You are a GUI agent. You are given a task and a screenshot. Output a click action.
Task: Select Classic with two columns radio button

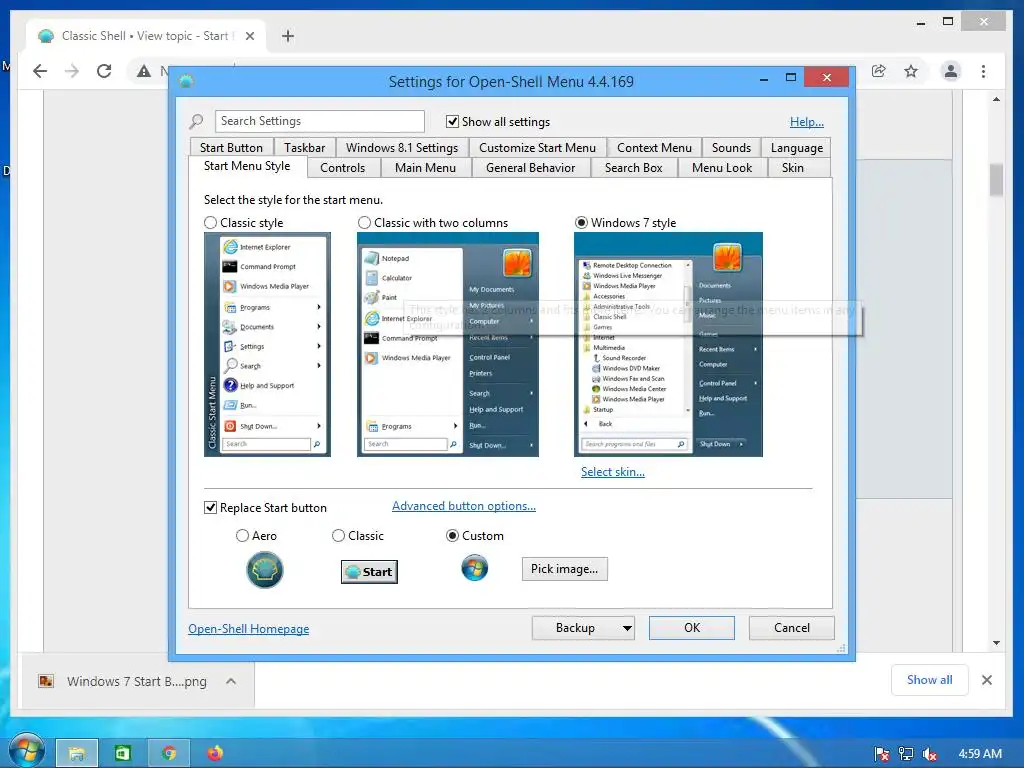(364, 223)
